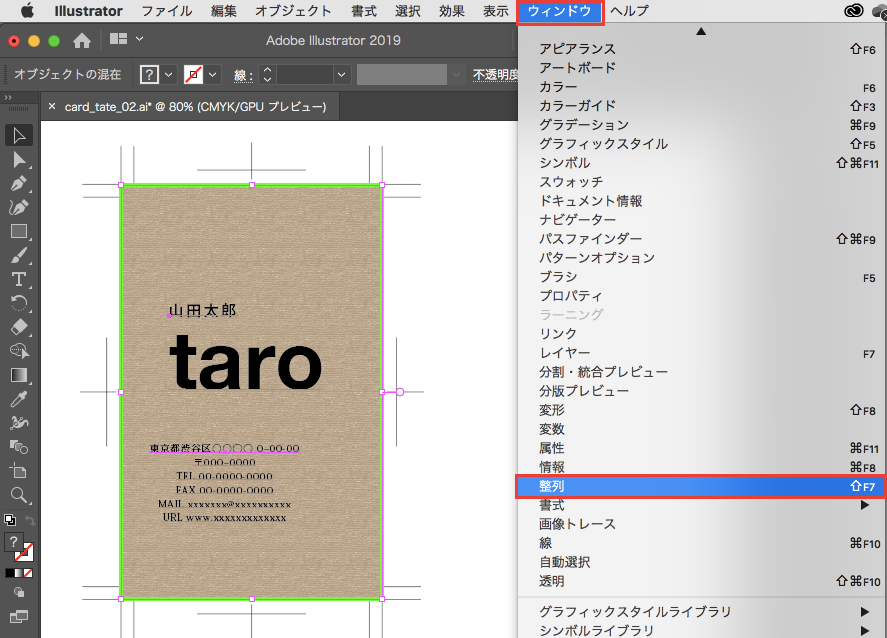
Task: Click the 不透明度 link in control bar
Action: (x=494, y=75)
